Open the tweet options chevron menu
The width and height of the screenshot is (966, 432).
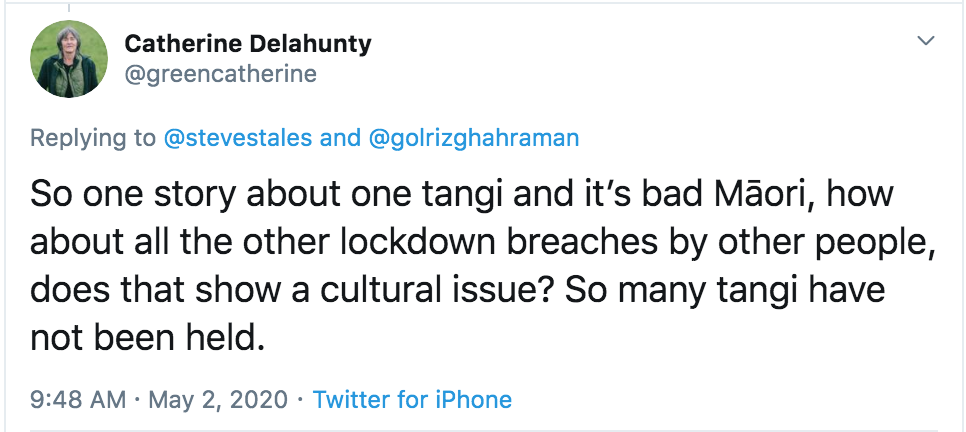tap(926, 41)
